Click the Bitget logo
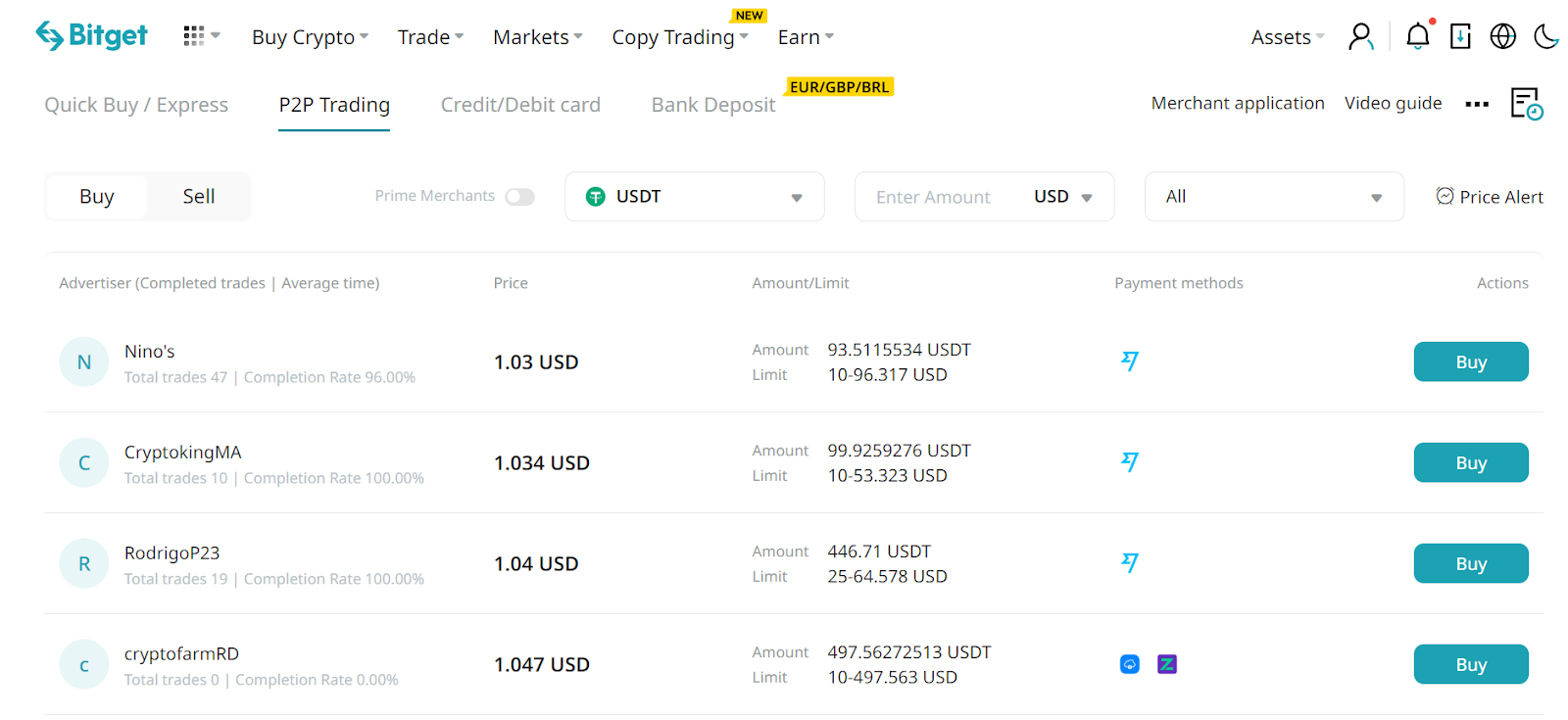The height and width of the screenshot is (720, 1568). [91, 36]
